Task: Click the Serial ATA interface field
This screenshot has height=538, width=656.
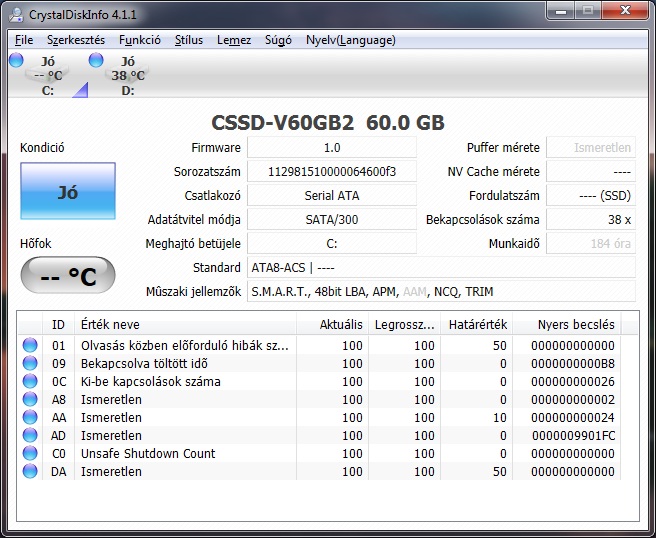Action: coord(332,195)
